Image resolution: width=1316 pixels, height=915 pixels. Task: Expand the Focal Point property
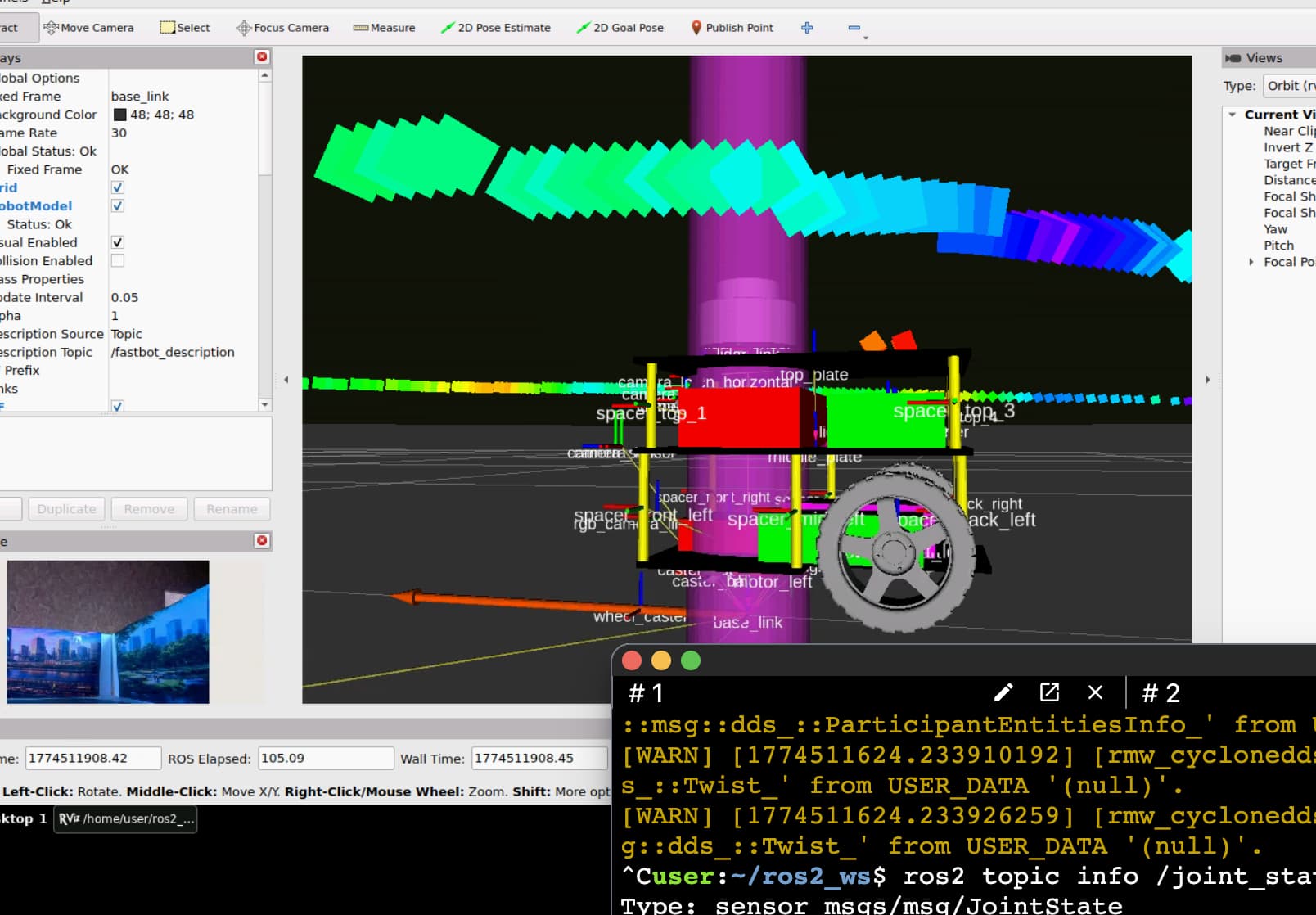tap(1251, 262)
